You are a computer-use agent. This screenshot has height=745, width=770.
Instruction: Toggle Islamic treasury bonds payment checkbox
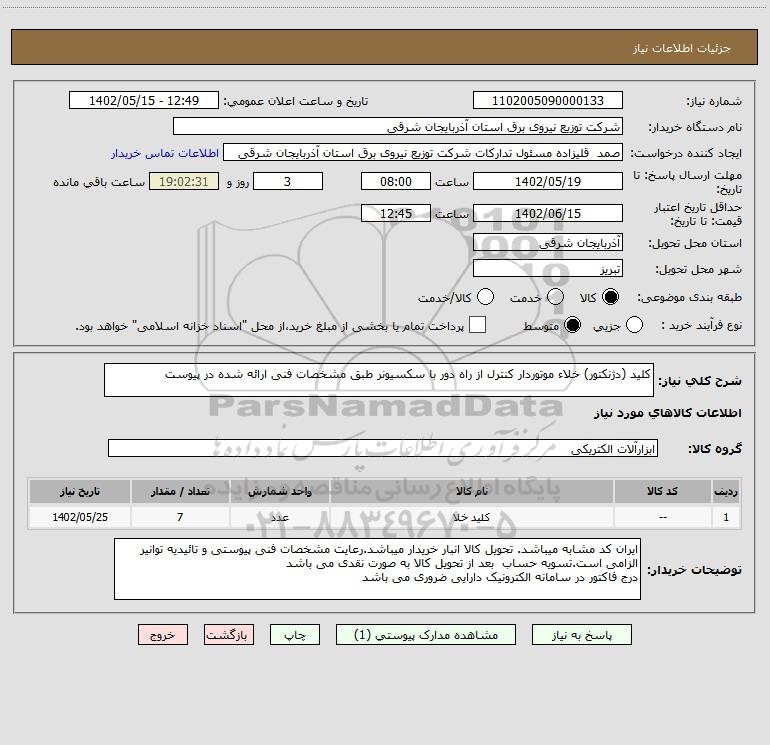(477, 325)
